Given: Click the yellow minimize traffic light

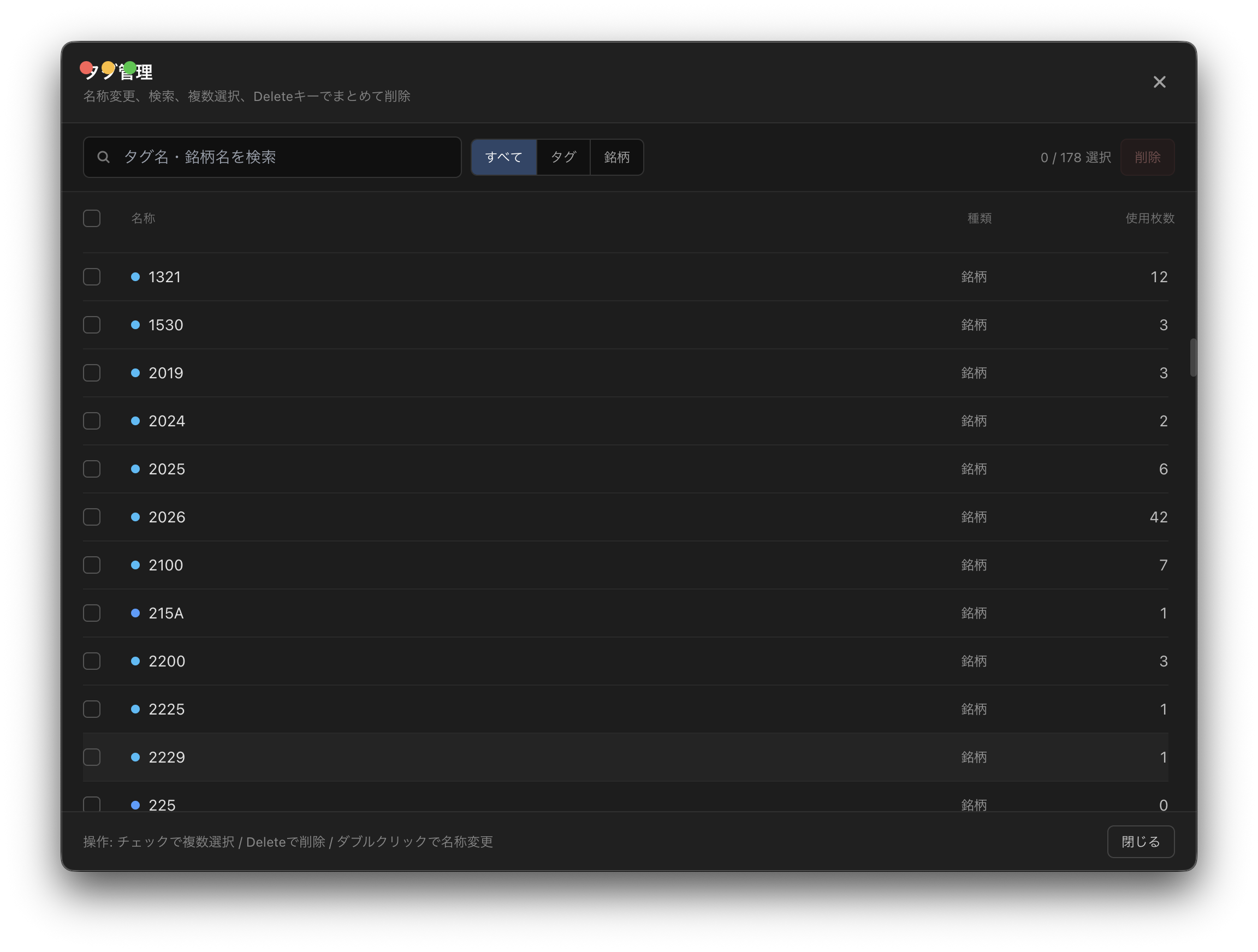Looking at the screenshot, I should 108,68.
